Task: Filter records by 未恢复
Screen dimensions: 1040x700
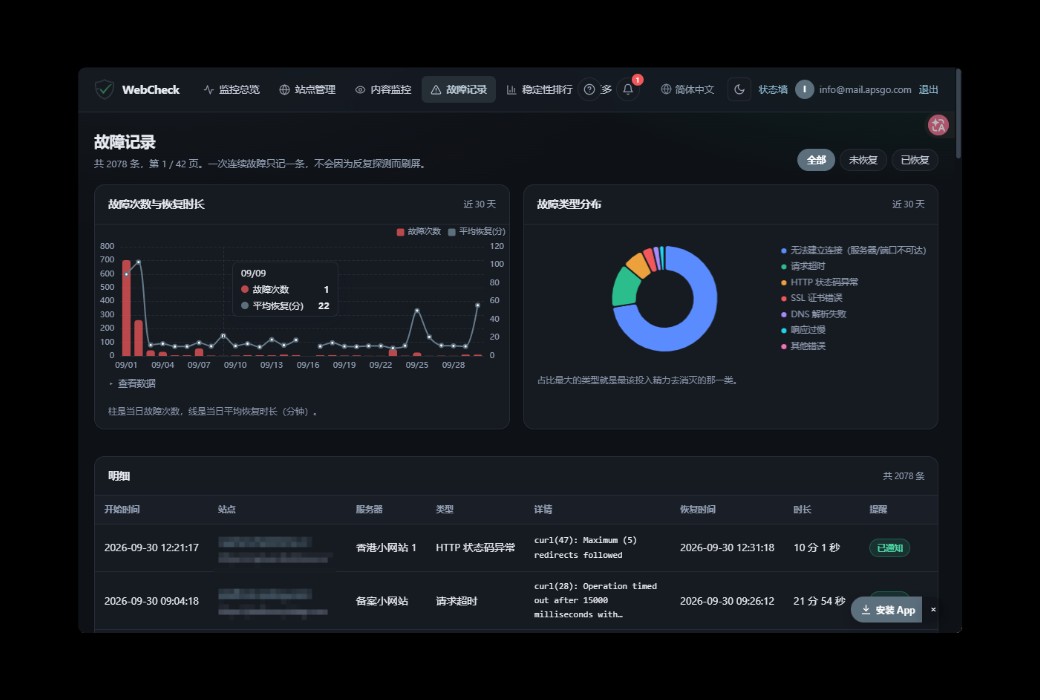Action: (x=863, y=160)
